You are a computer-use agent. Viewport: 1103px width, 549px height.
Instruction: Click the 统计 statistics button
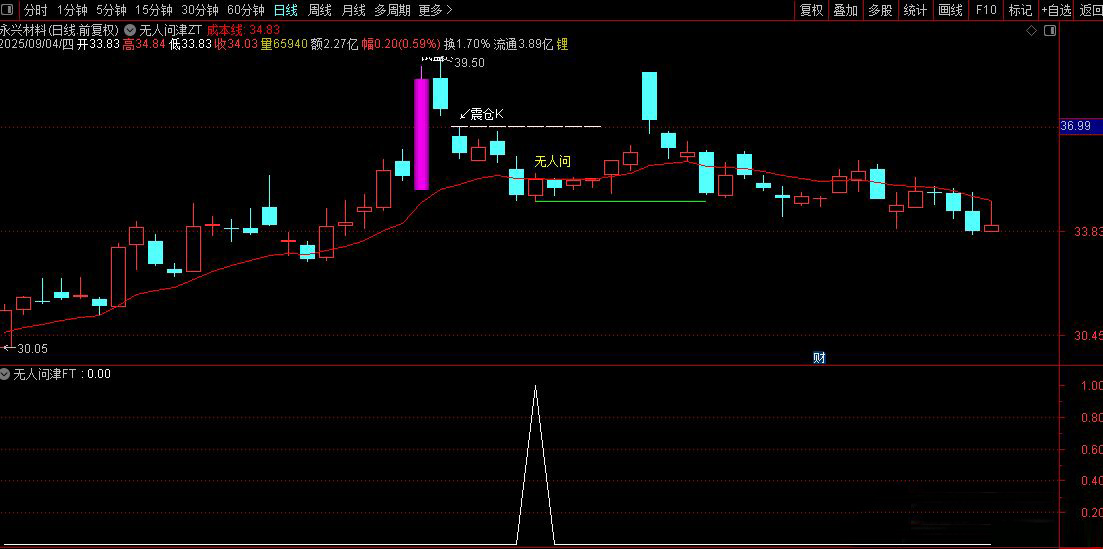click(914, 10)
